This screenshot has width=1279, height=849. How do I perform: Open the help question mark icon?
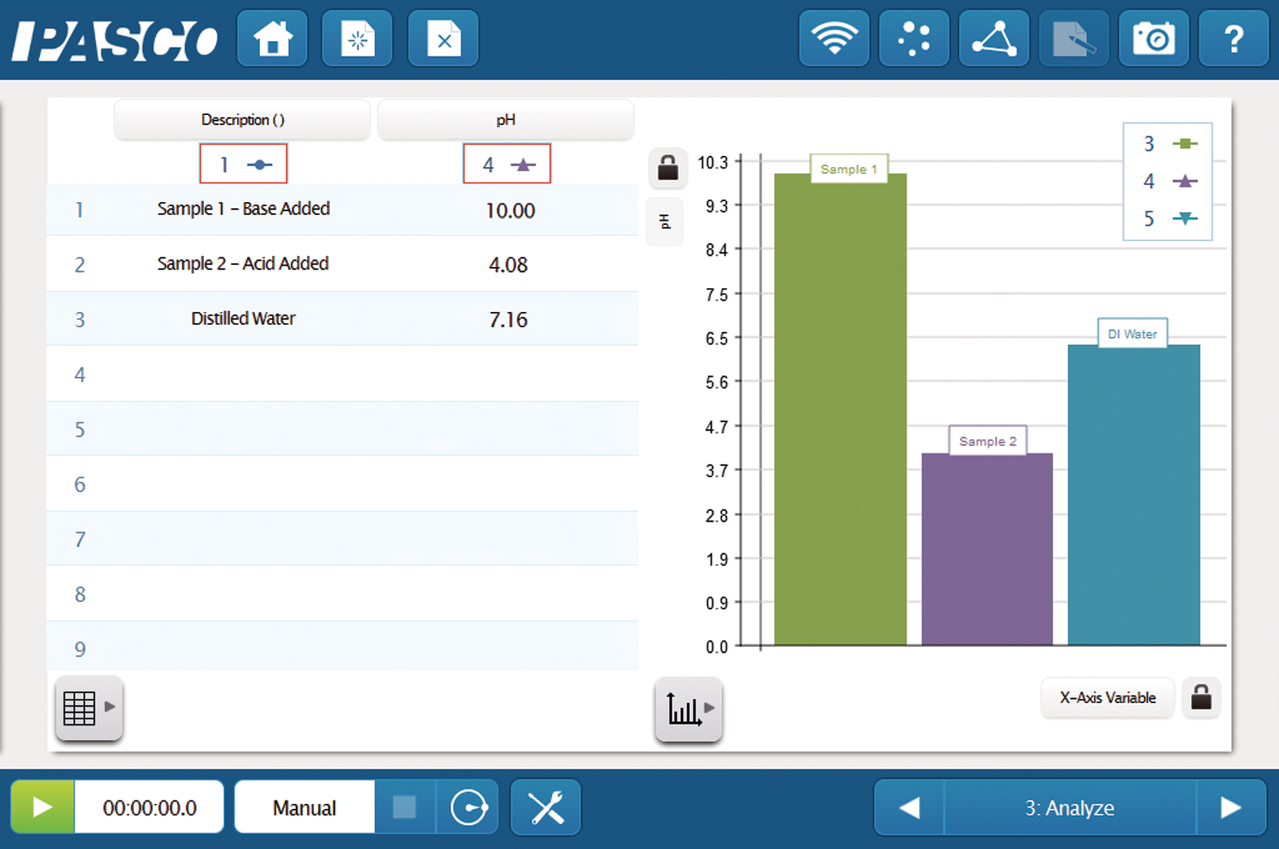tap(1233, 39)
